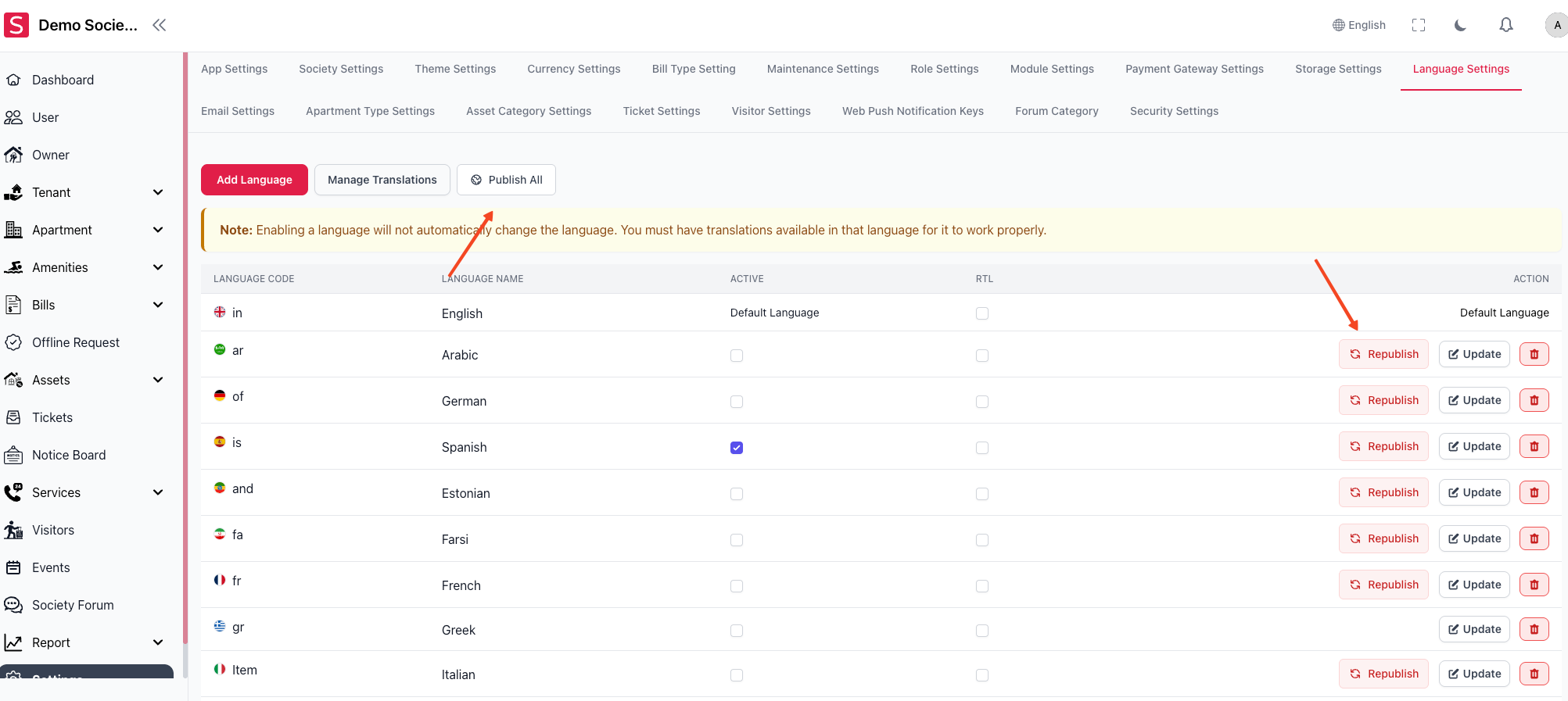This screenshot has height=701, width=1568.
Task: Republish the German language
Action: (x=1383, y=400)
